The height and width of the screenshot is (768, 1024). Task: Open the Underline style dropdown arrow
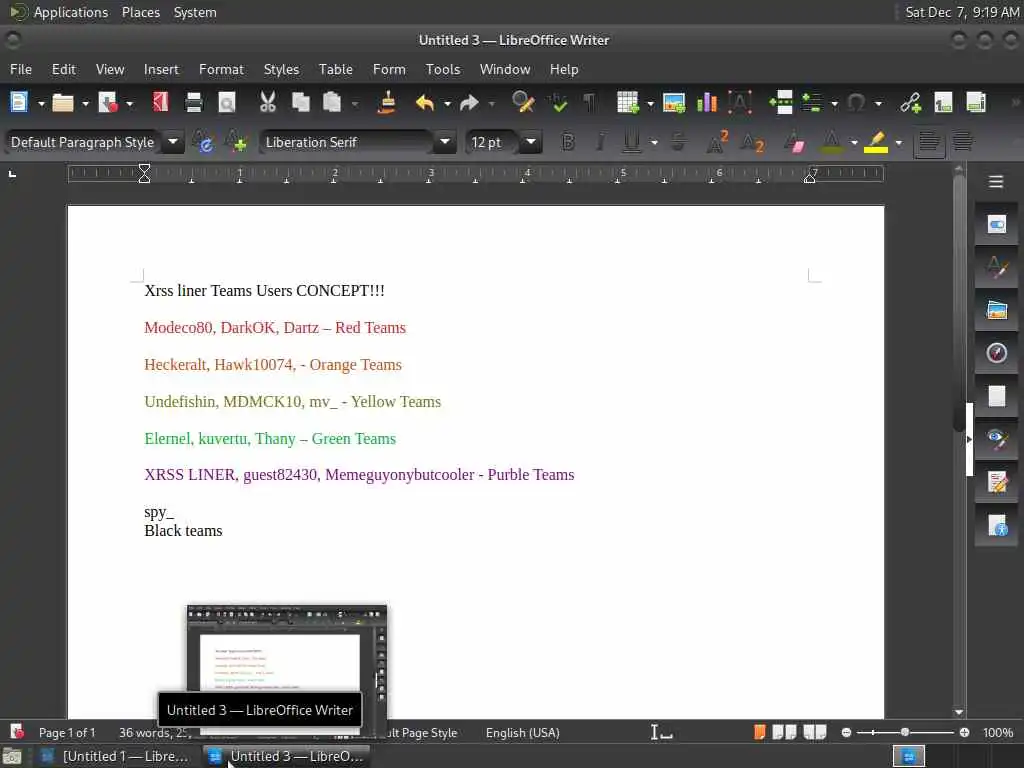click(654, 142)
